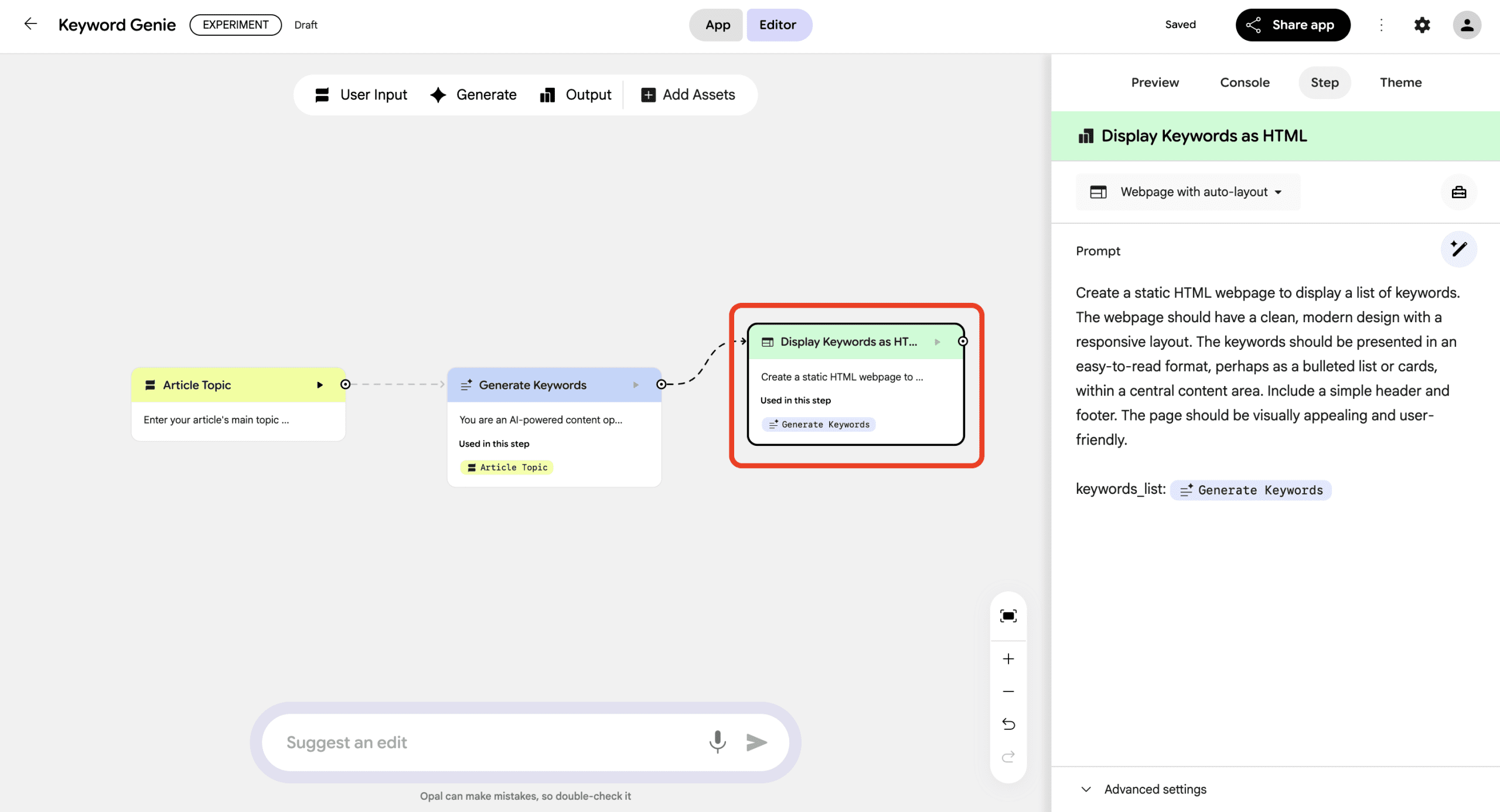
Task: Activate voice input with the microphone icon
Action: [717, 742]
